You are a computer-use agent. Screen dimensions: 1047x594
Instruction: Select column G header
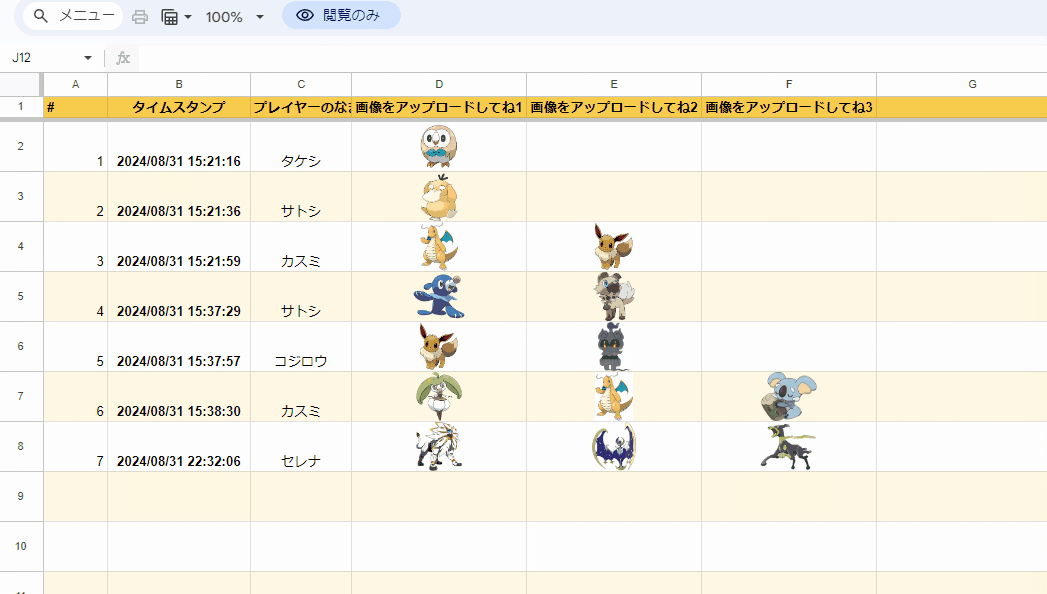coord(962,85)
